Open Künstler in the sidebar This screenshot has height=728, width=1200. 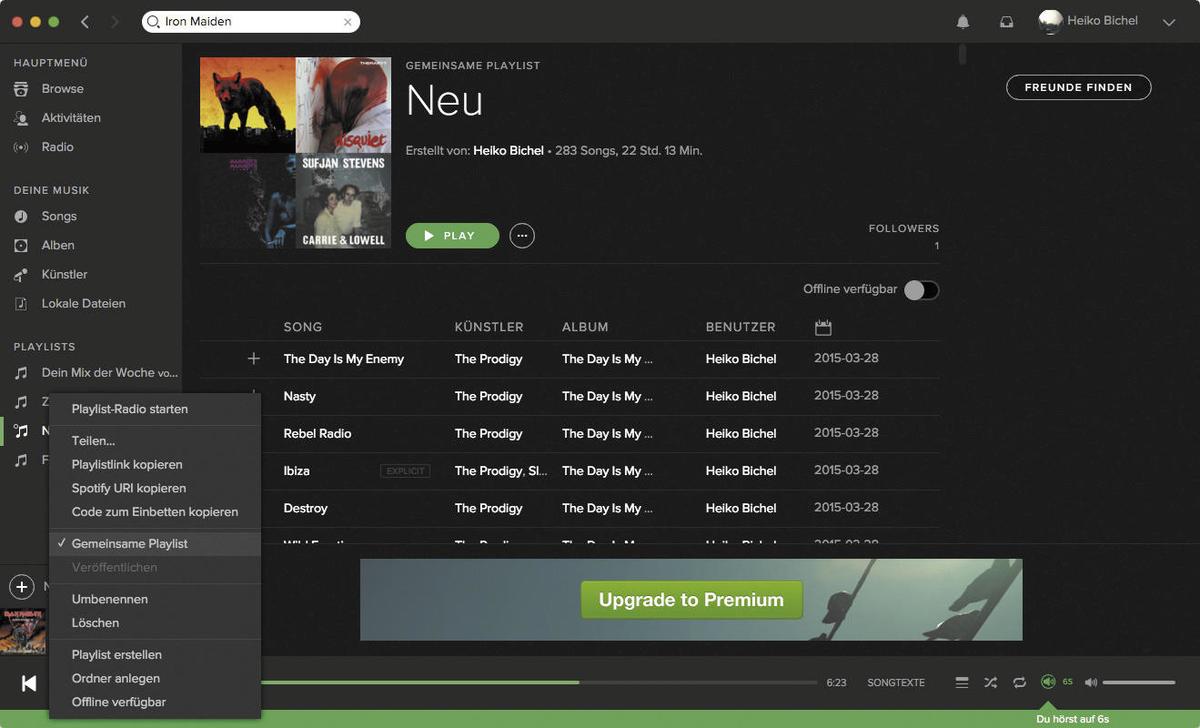pyautogui.click(x=64, y=274)
